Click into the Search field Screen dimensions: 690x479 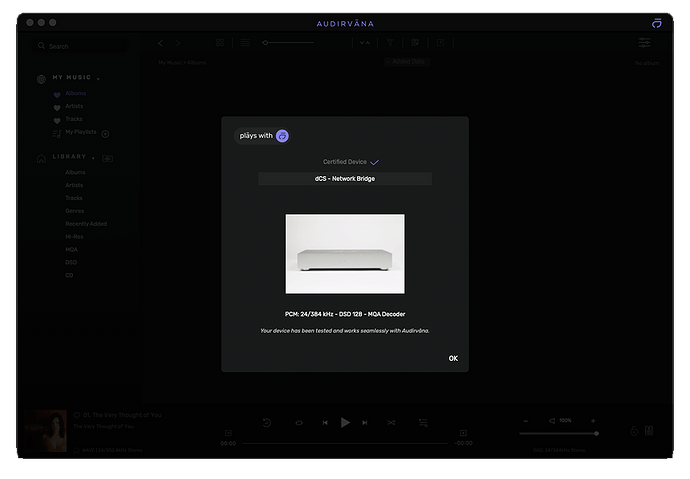(81, 46)
